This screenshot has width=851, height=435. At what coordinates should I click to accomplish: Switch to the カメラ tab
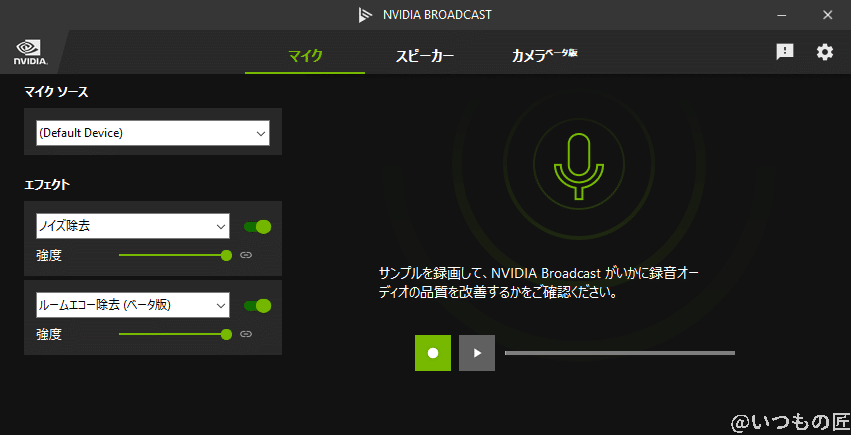click(543, 56)
